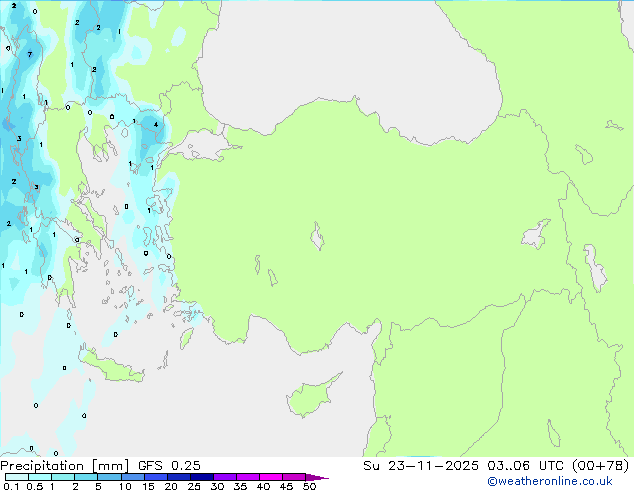Pick the legend swatch between 30 and 35
This screenshot has width=634, height=490.
pos(224,477)
